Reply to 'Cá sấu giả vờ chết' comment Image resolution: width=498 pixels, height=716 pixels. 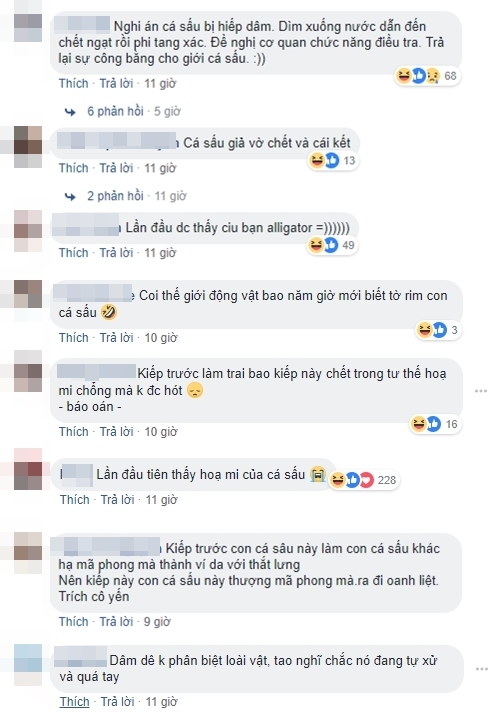[116, 168]
